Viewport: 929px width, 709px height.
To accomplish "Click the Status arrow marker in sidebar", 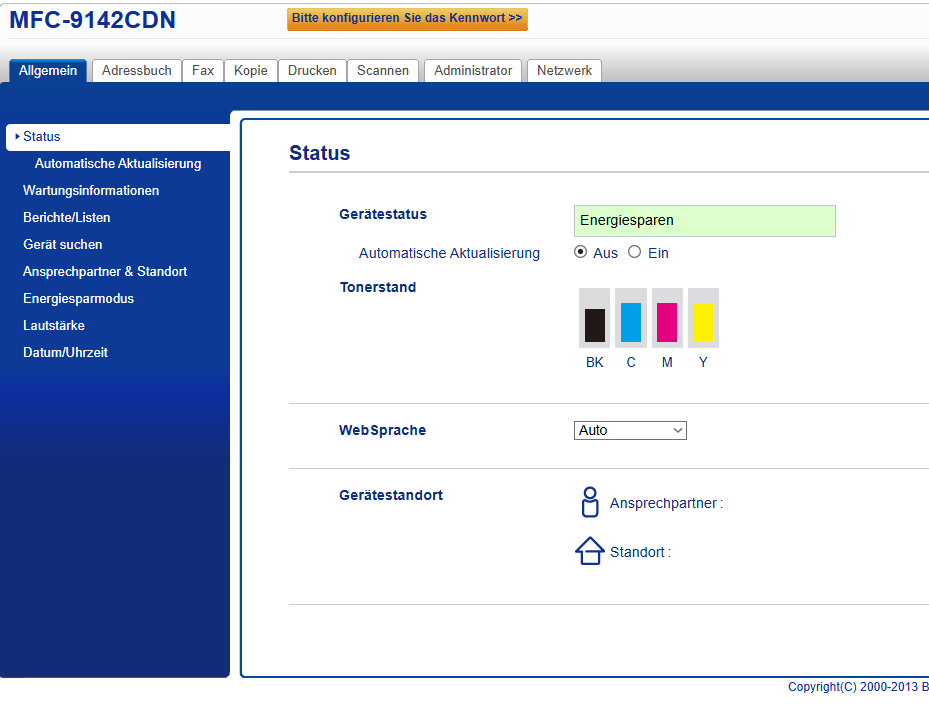I will tap(17, 136).
